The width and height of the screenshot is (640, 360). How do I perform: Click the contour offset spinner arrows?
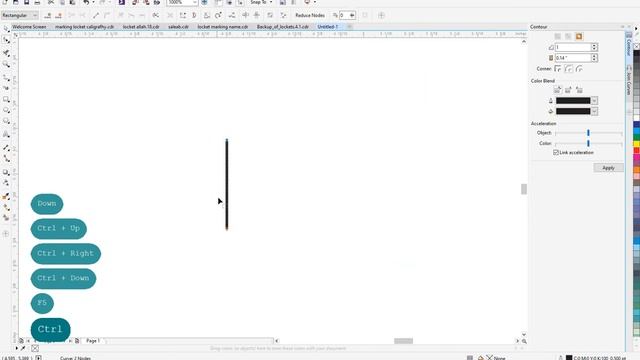coord(594,58)
